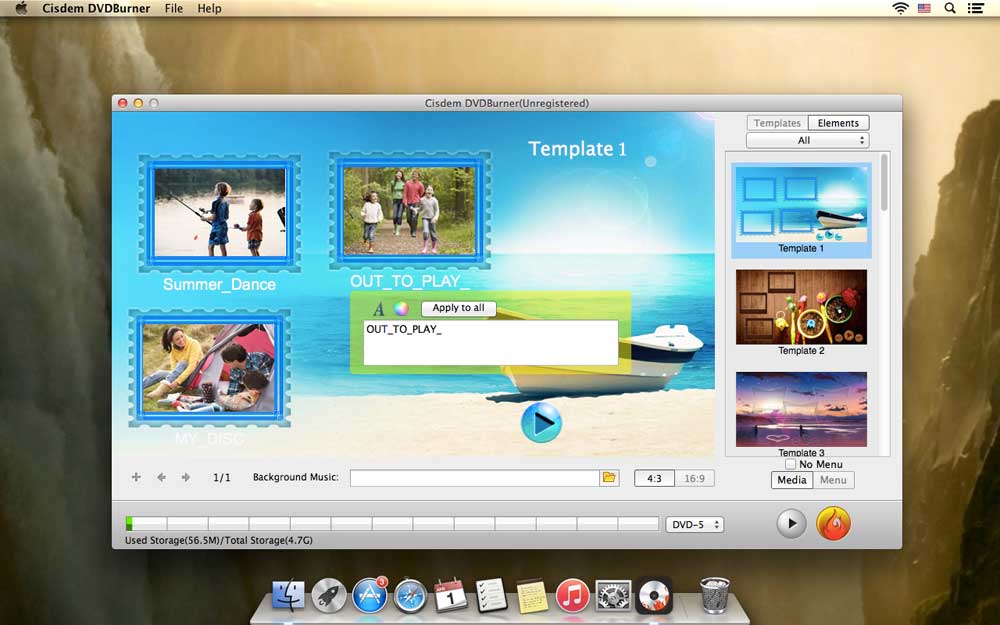Screen dimensions: 1000x625
Task: Open the text color wheel picker
Action: [401, 309]
